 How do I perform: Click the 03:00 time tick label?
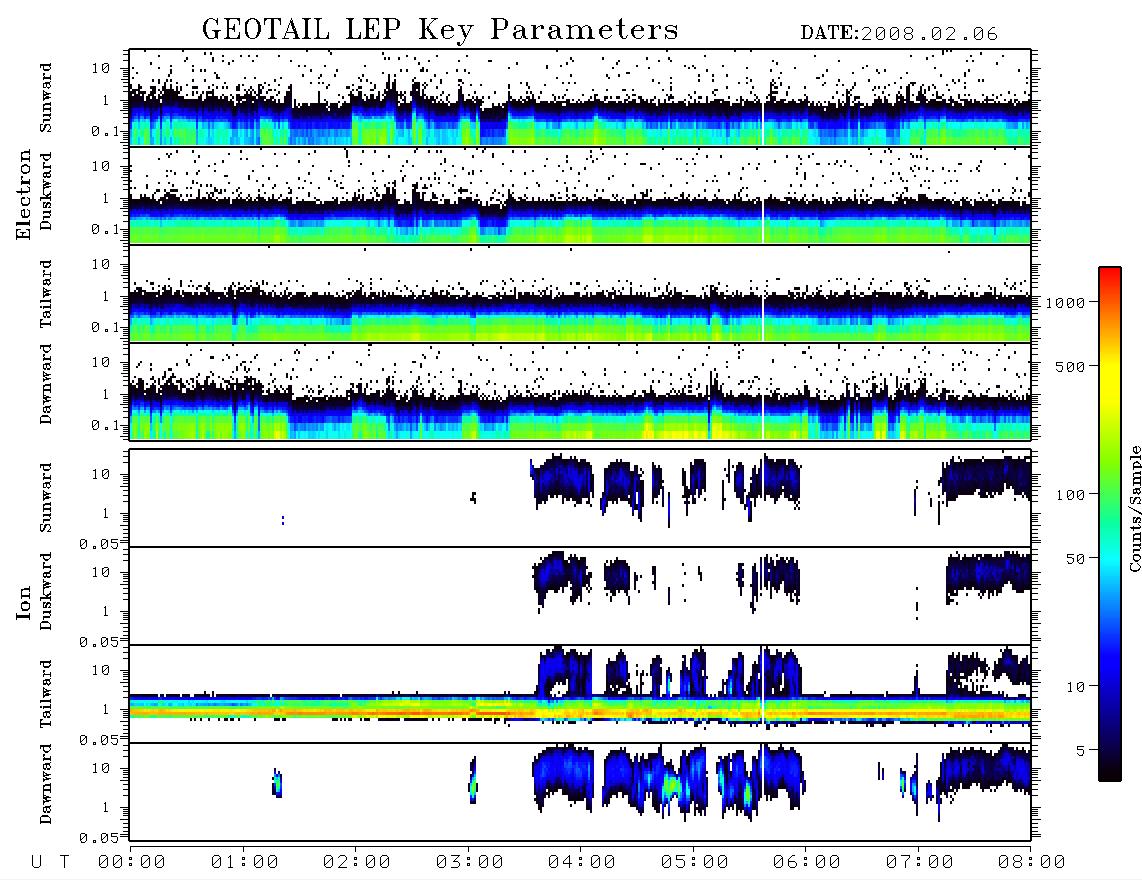point(469,863)
